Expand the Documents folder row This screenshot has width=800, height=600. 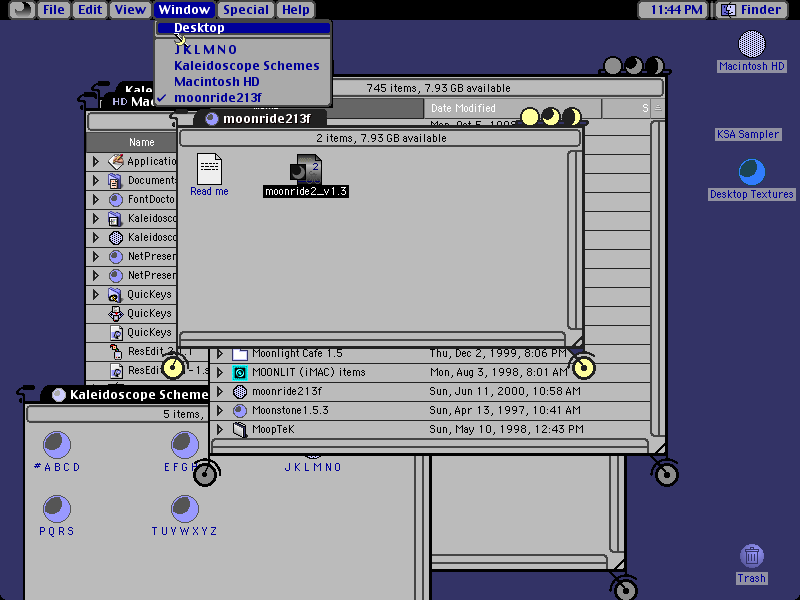(95, 181)
